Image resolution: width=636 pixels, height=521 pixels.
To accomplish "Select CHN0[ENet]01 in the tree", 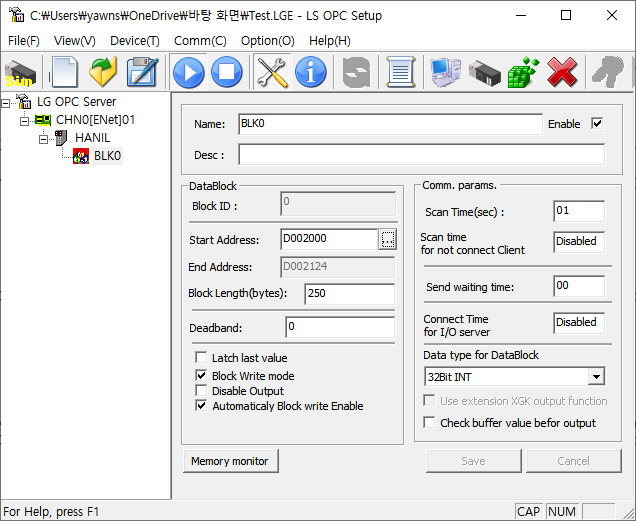I will (95, 120).
